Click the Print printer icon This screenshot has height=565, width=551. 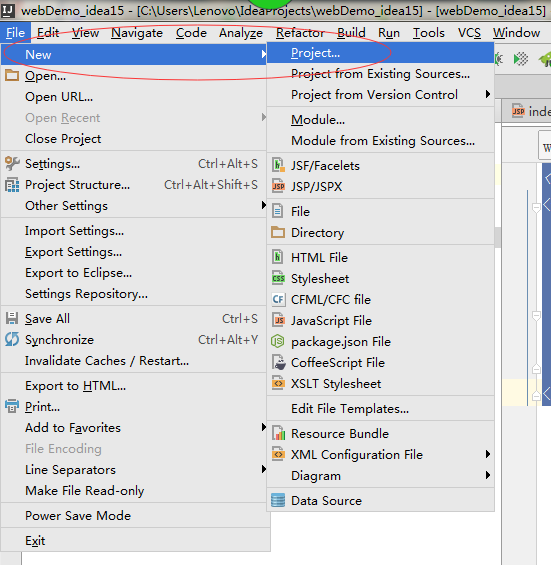[x=12, y=406]
